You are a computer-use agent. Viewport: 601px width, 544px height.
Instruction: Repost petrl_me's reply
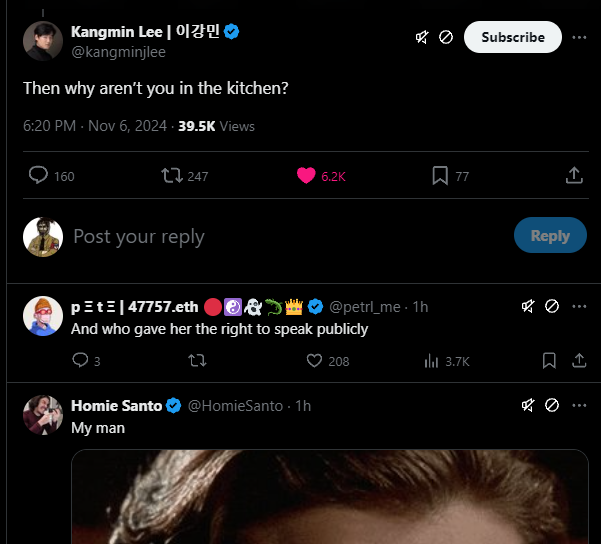coord(197,361)
